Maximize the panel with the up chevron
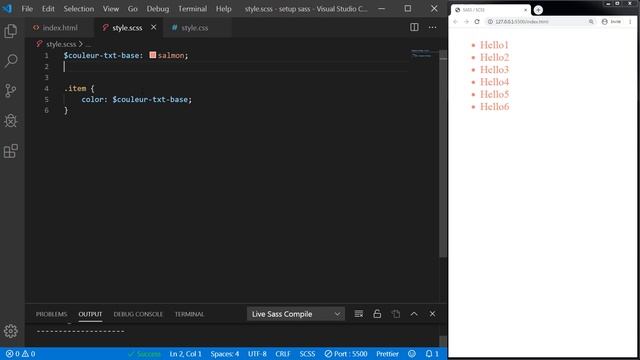 pos(414,314)
